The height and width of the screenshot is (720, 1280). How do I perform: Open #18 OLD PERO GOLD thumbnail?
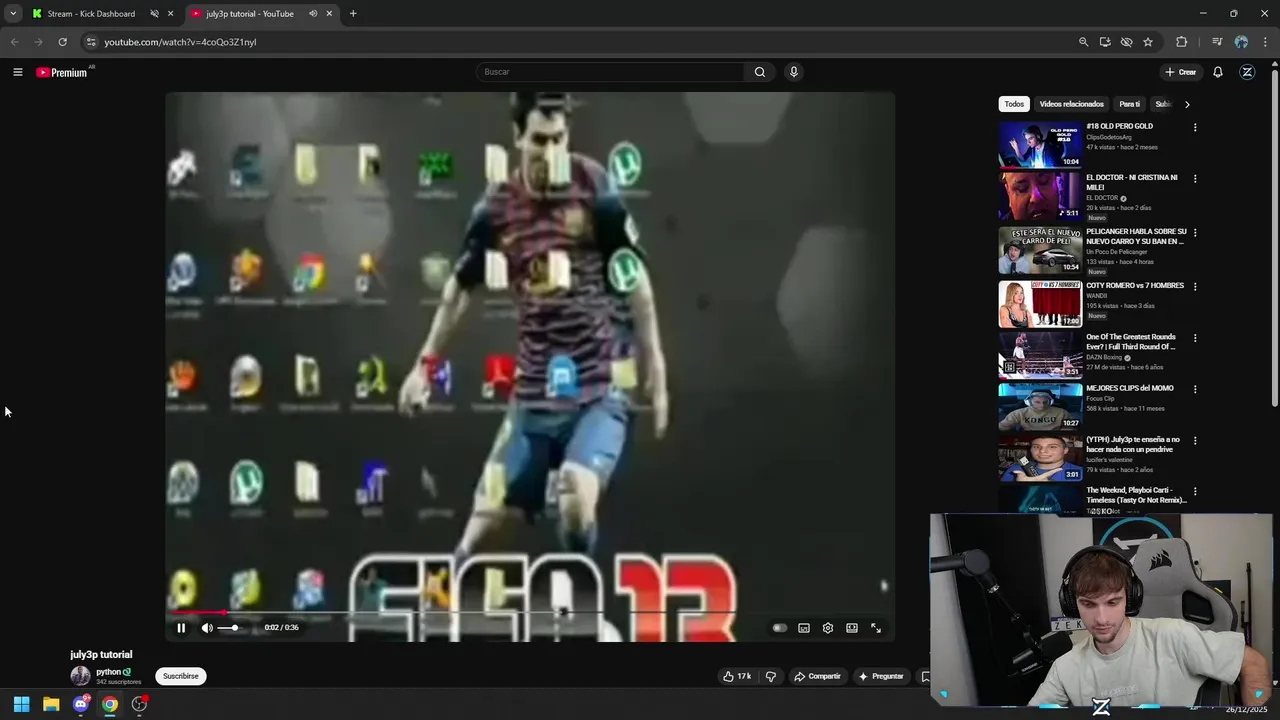click(1040, 144)
